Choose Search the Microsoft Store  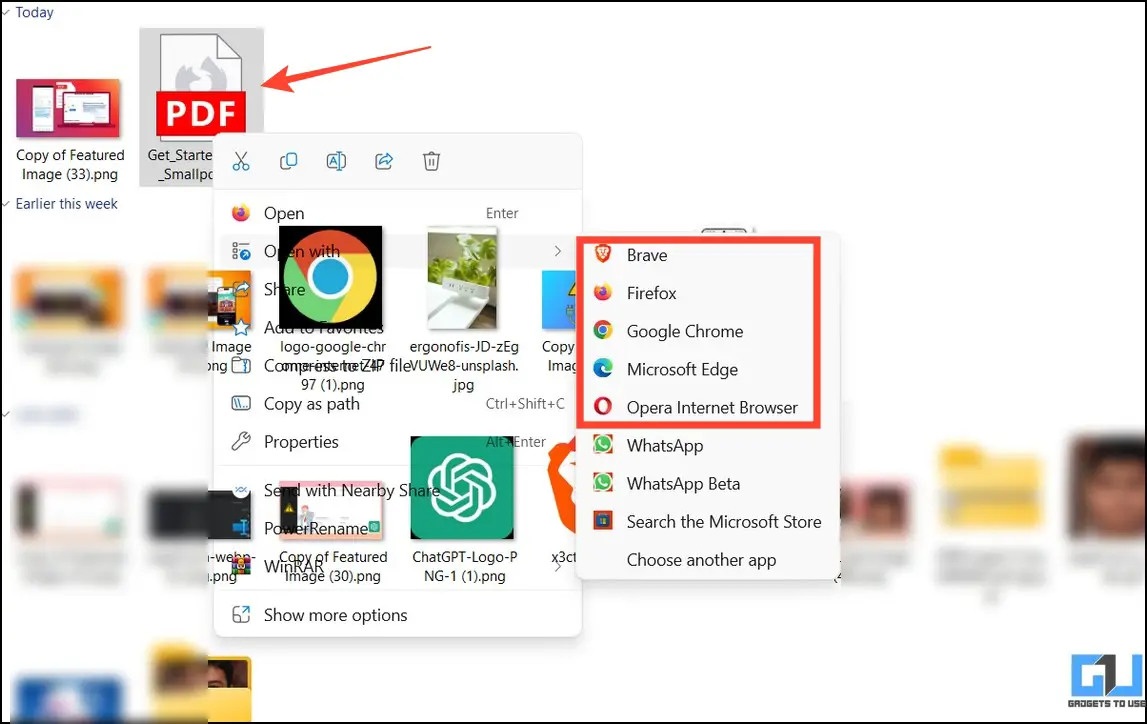point(708,521)
